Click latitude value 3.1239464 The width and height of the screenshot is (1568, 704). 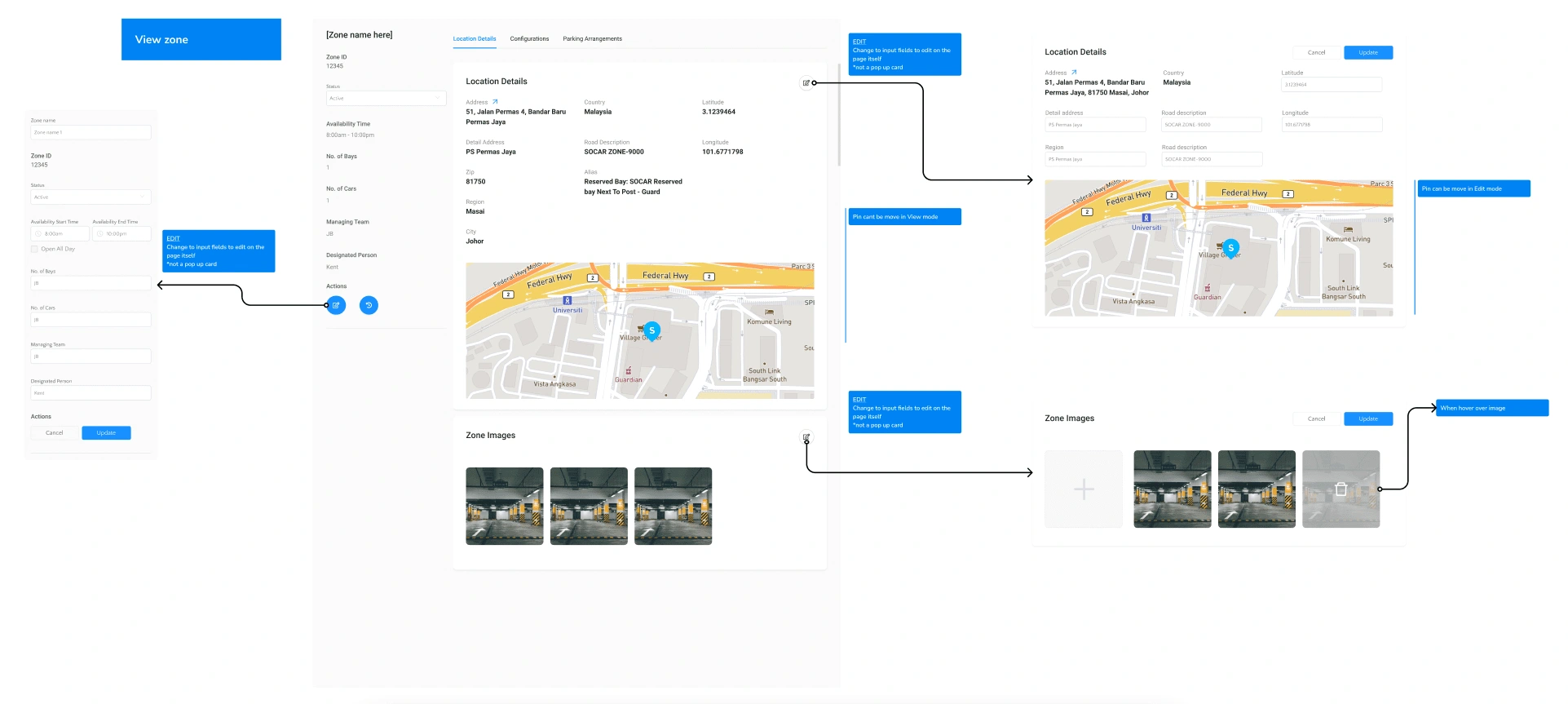[x=718, y=112]
